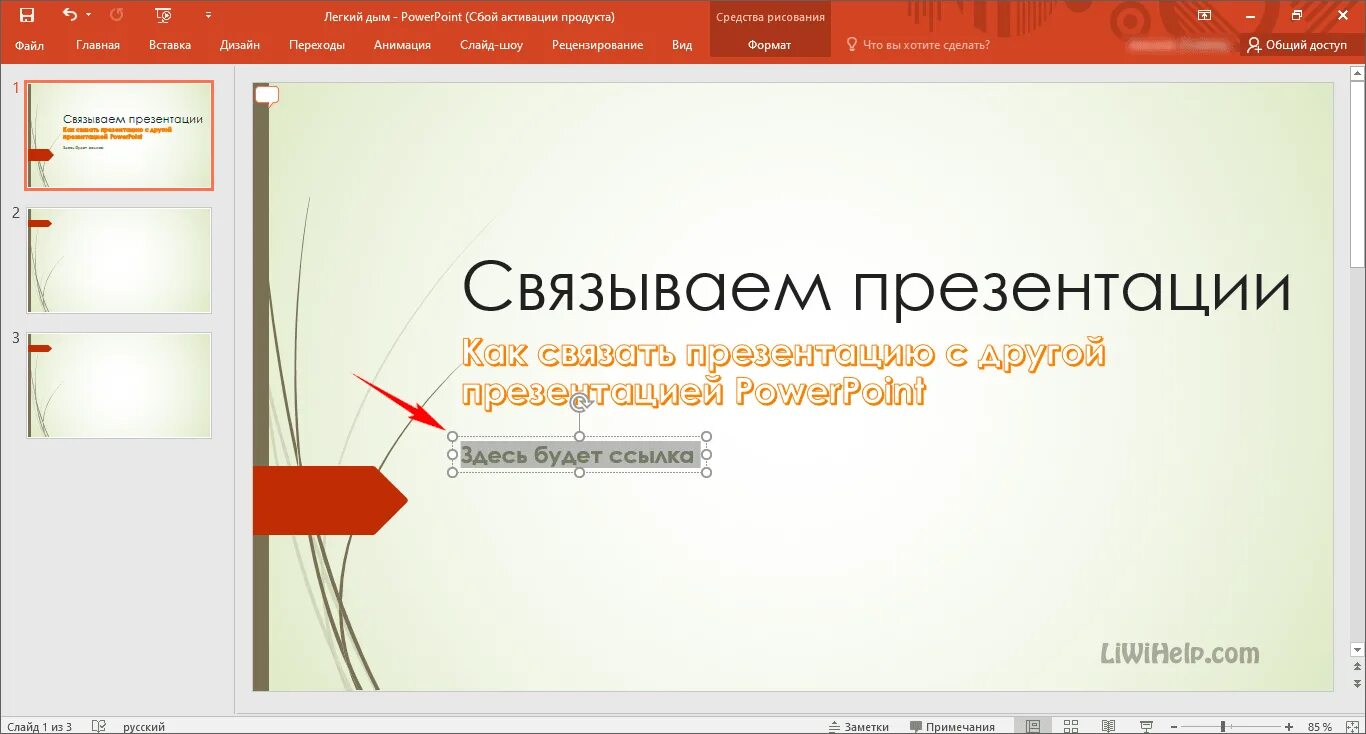Click the zoom slider handle
Viewport: 1366px width, 734px height.
tap(1223, 726)
